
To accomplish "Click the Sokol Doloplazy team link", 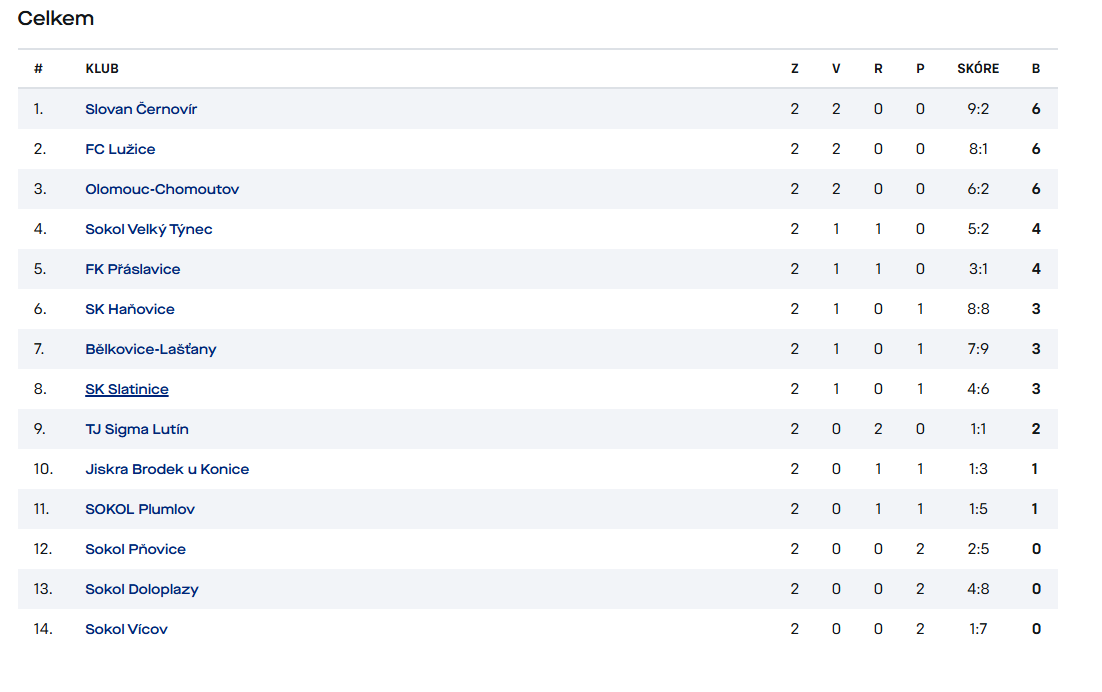I will coord(141,589).
